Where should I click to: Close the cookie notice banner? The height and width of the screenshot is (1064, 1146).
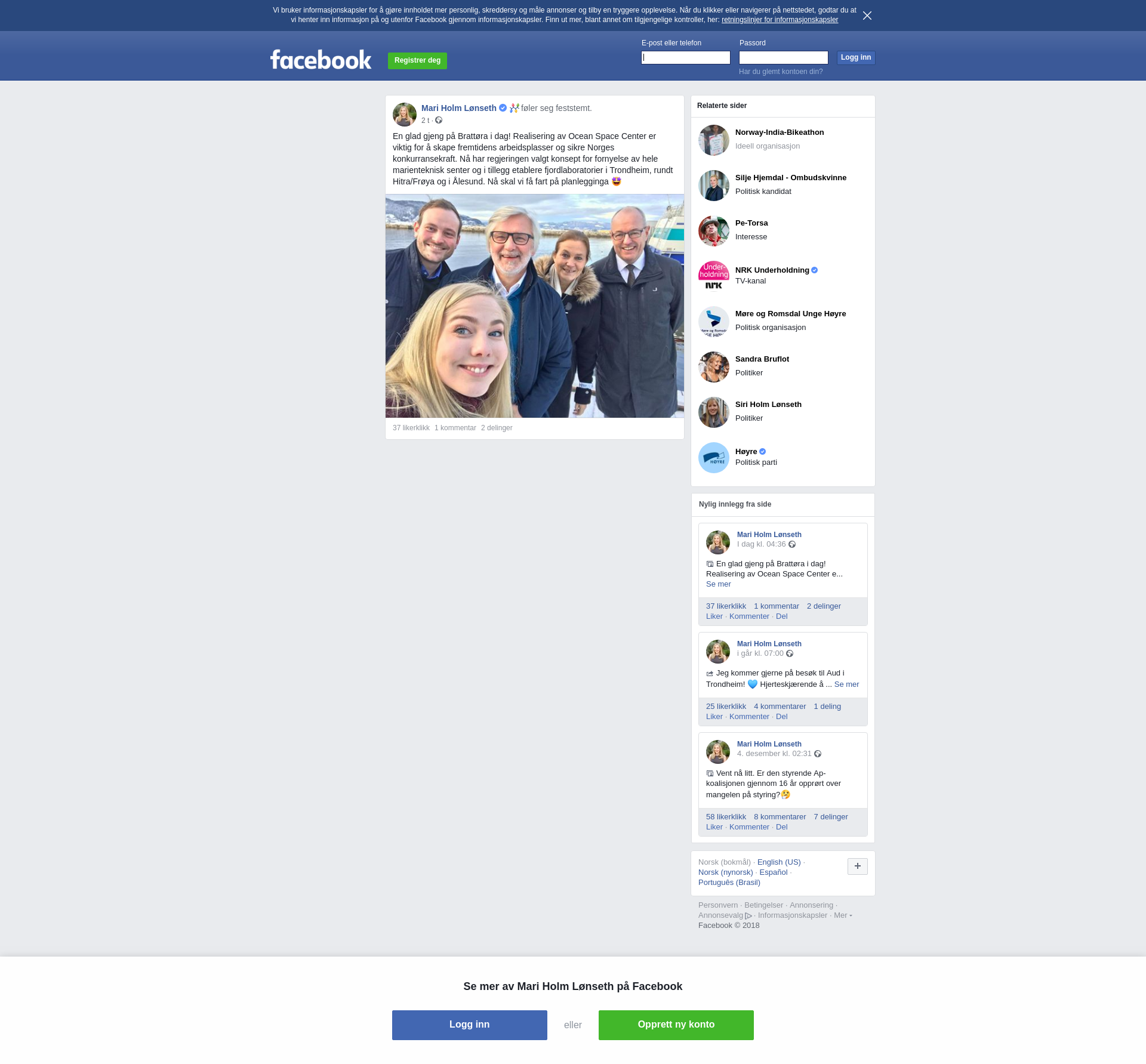(867, 16)
